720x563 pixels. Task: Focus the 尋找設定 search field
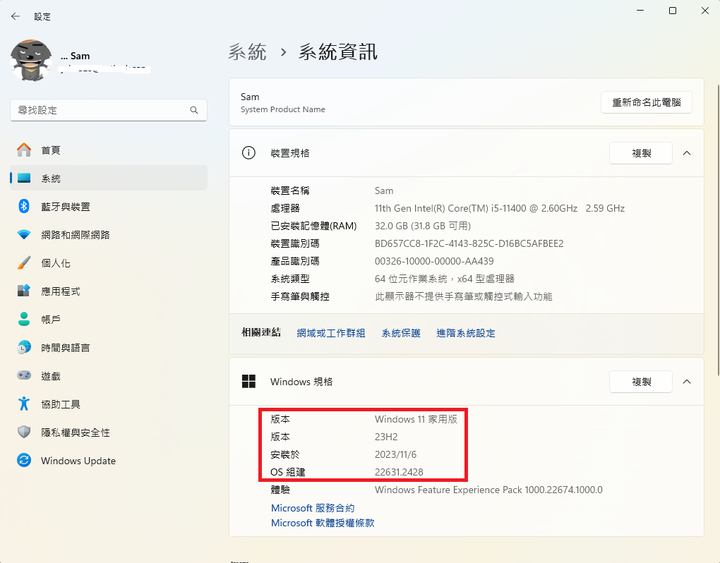tap(108, 110)
